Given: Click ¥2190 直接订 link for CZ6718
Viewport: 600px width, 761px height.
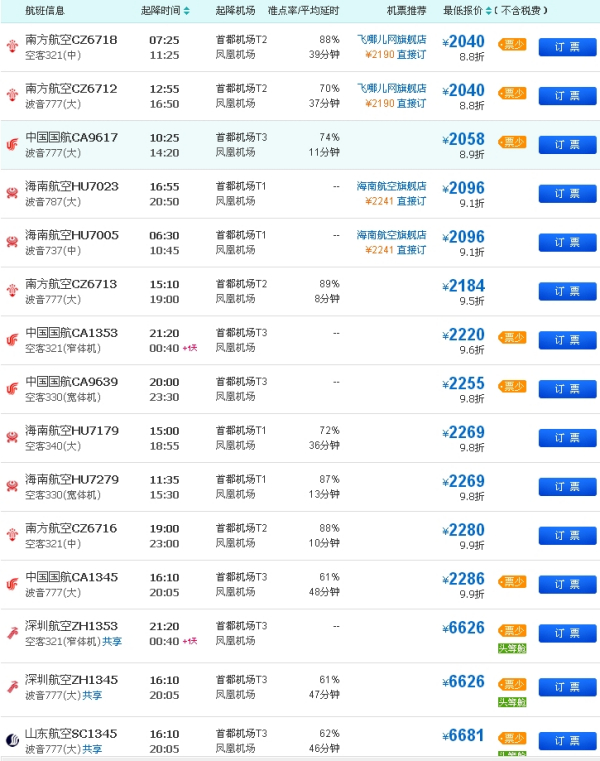Looking at the screenshot, I should click(396, 54).
